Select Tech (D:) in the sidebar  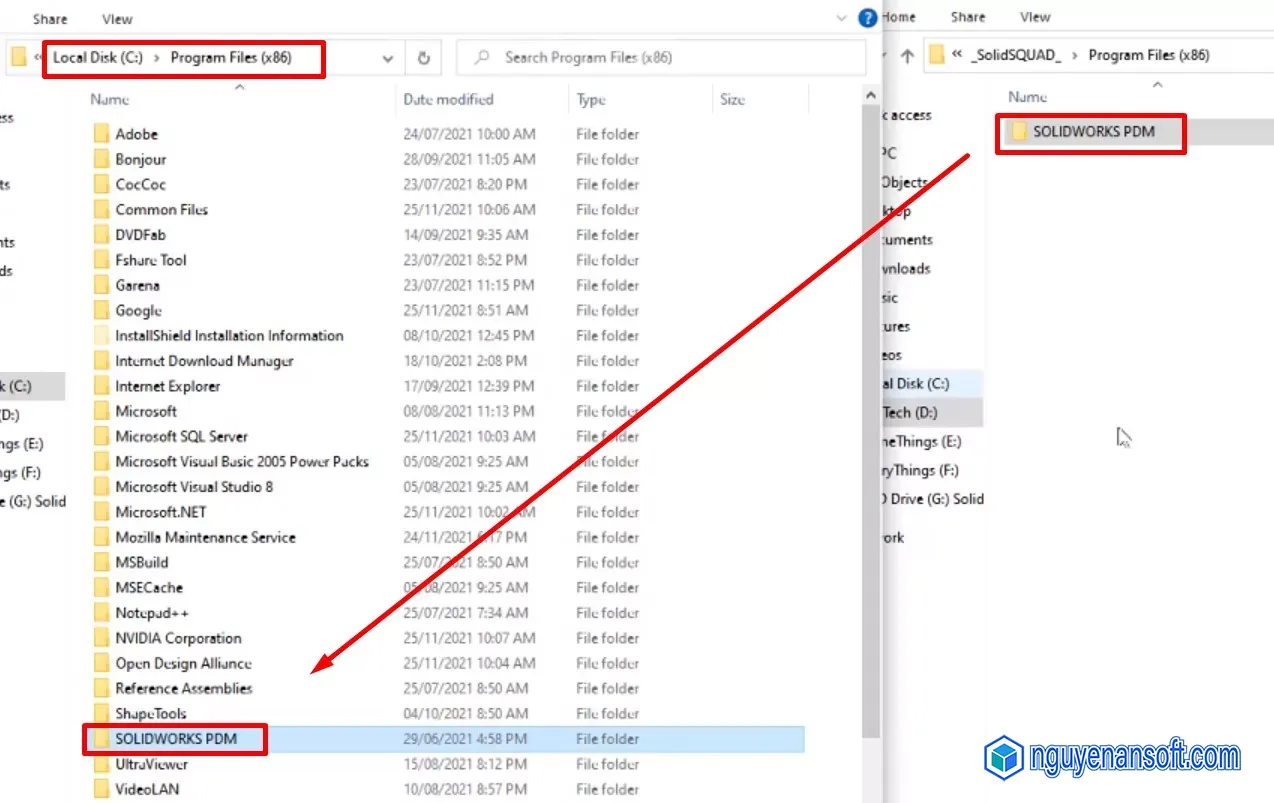pos(912,412)
